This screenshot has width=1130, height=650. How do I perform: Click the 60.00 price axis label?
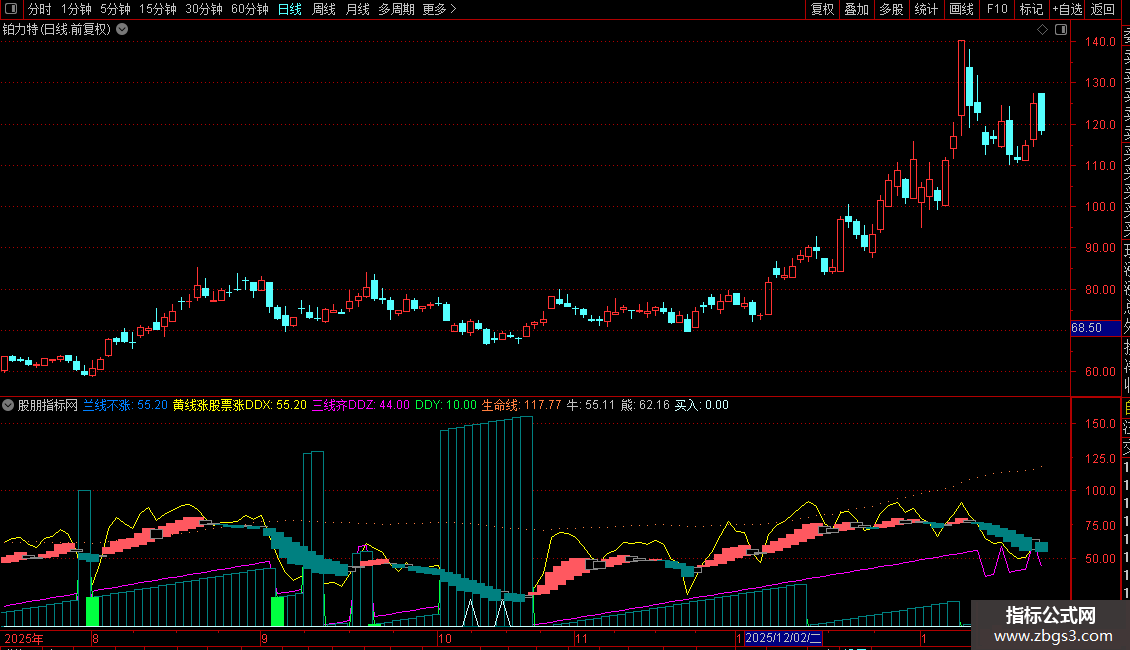click(1100, 372)
